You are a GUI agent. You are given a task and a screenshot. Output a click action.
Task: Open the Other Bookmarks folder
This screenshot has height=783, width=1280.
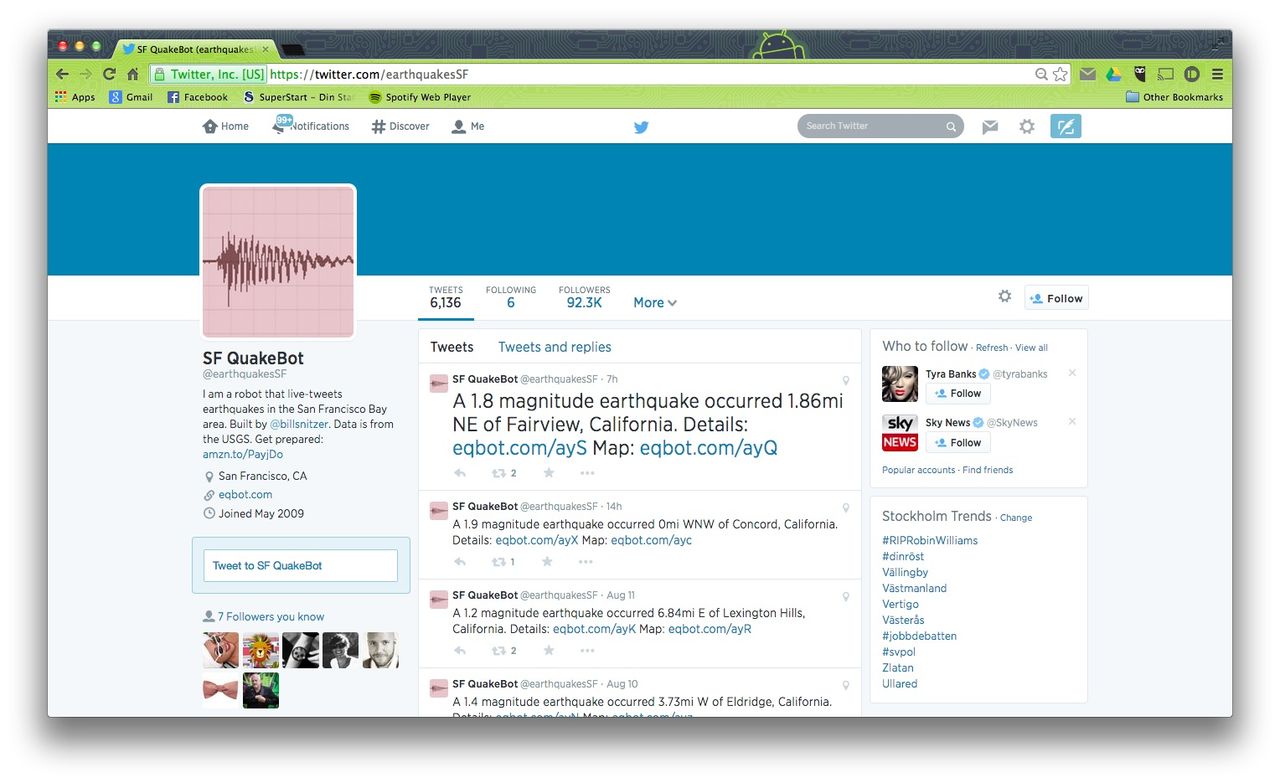[x=1174, y=97]
